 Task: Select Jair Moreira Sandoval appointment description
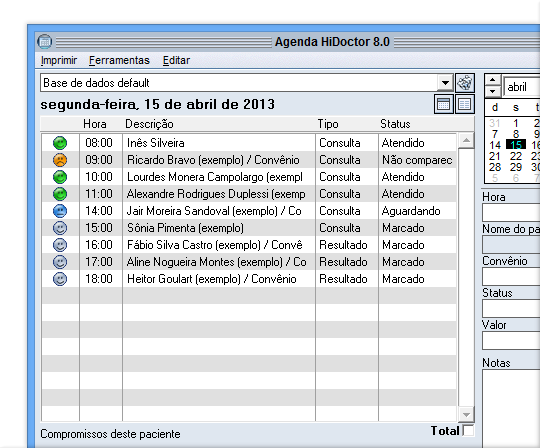pos(214,211)
